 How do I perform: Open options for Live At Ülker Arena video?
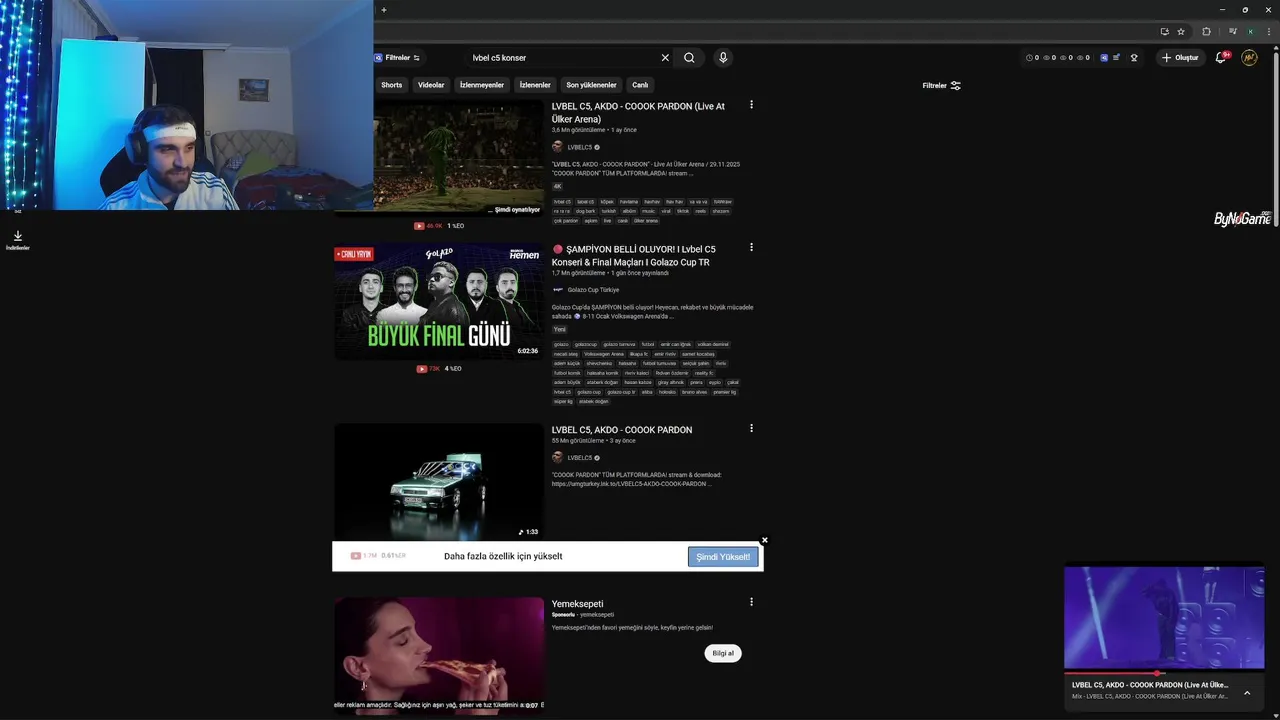point(751,105)
